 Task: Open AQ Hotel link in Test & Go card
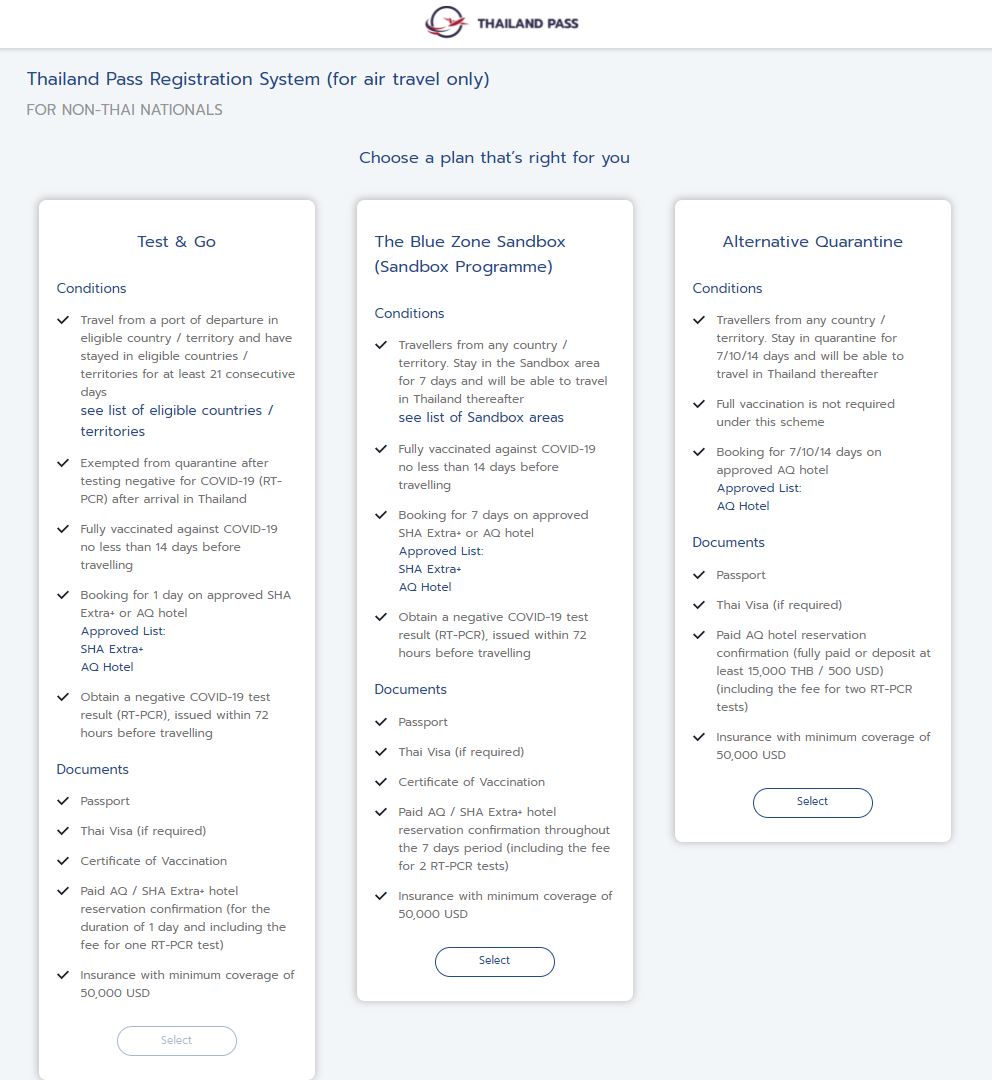[x=107, y=667]
